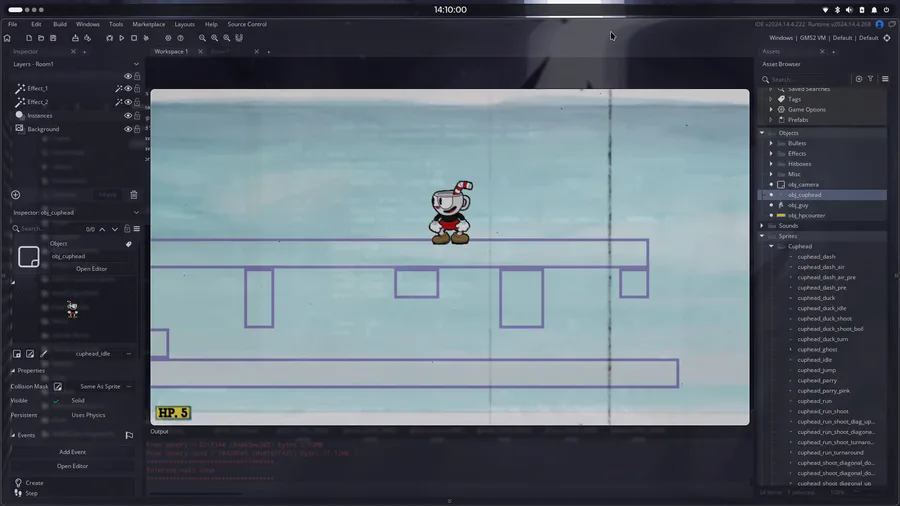900x506 pixels.
Task: Create an executable with the export icon
Action: [75, 38]
